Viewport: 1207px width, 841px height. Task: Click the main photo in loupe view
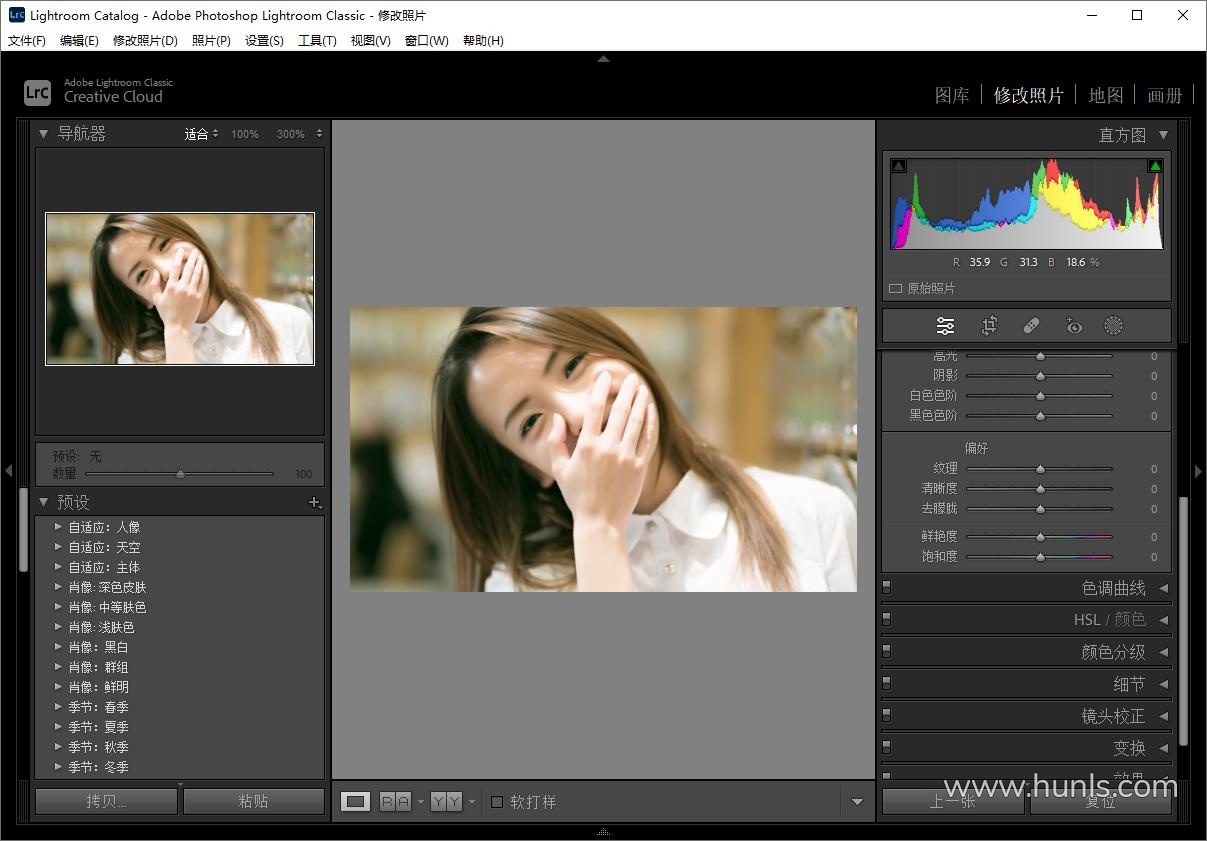click(x=603, y=449)
